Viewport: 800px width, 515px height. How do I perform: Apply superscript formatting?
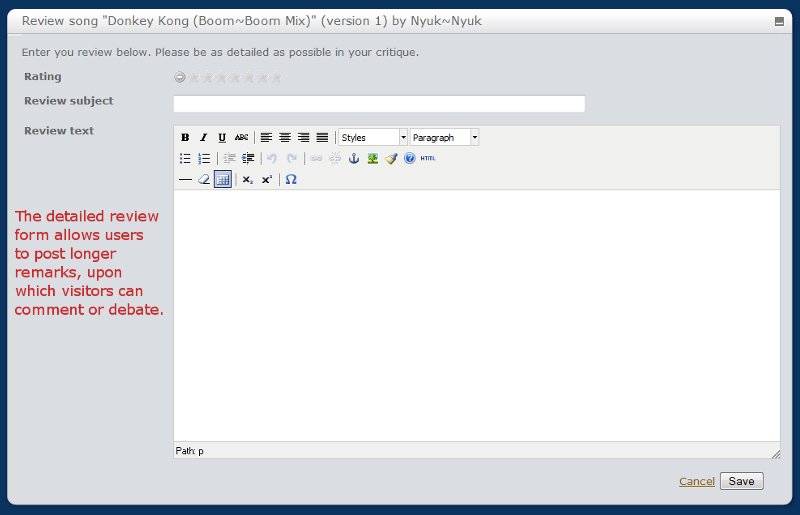(x=267, y=179)
